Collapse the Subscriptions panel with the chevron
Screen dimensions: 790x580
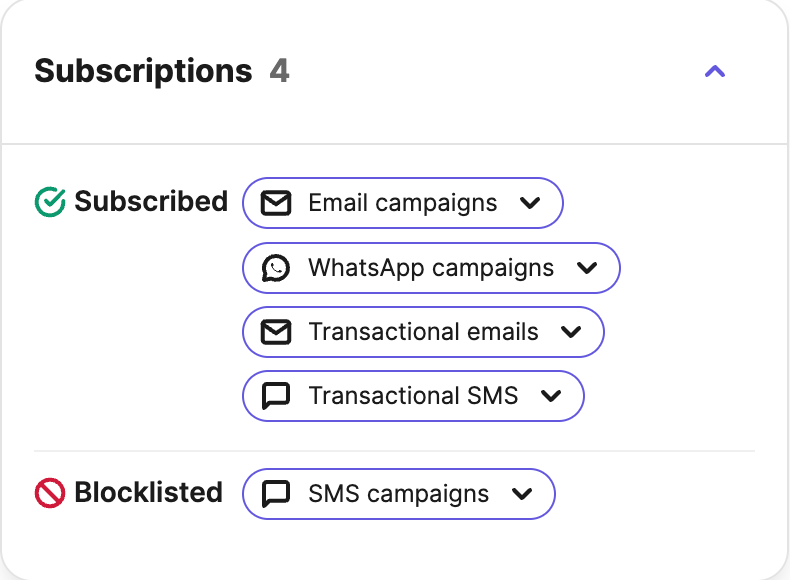click(714, 72)
